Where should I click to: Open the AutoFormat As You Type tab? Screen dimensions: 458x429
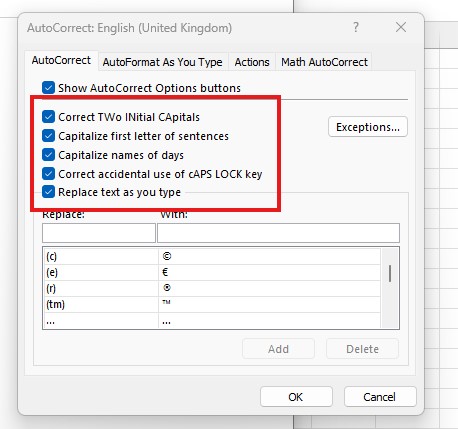(x=162, y=62)
